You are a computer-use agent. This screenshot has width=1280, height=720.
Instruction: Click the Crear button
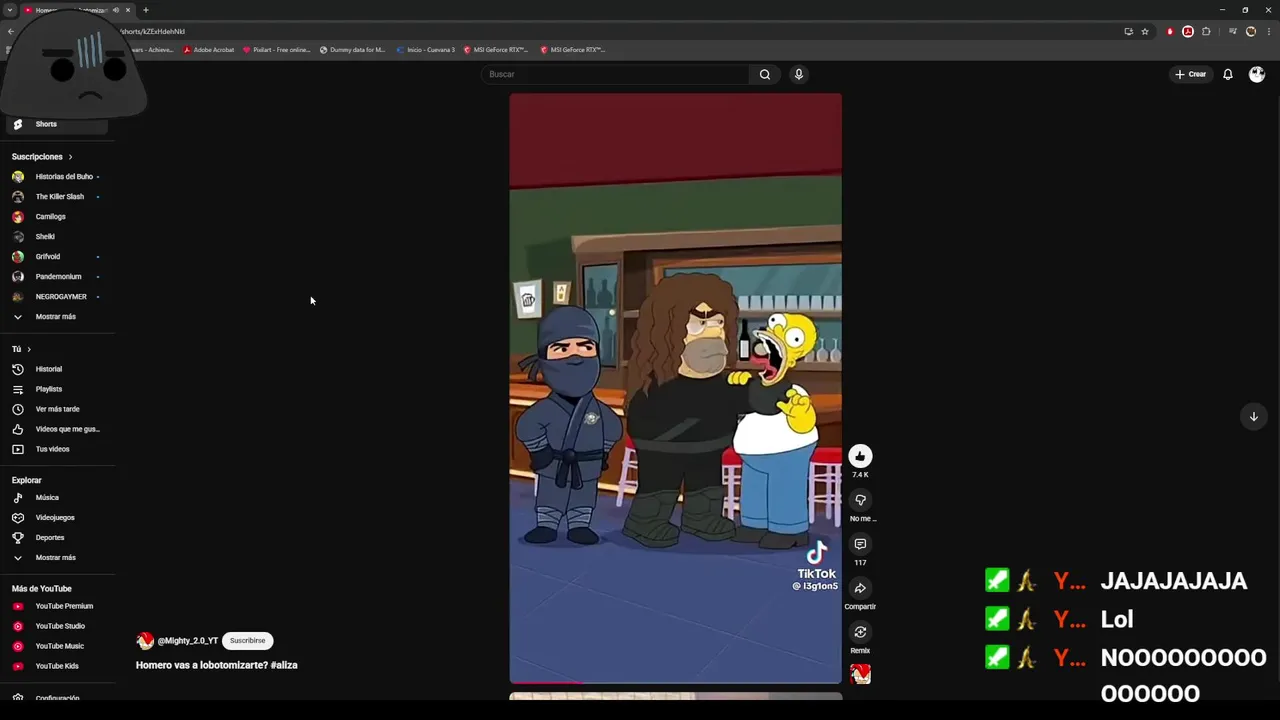click(1190, 74)
